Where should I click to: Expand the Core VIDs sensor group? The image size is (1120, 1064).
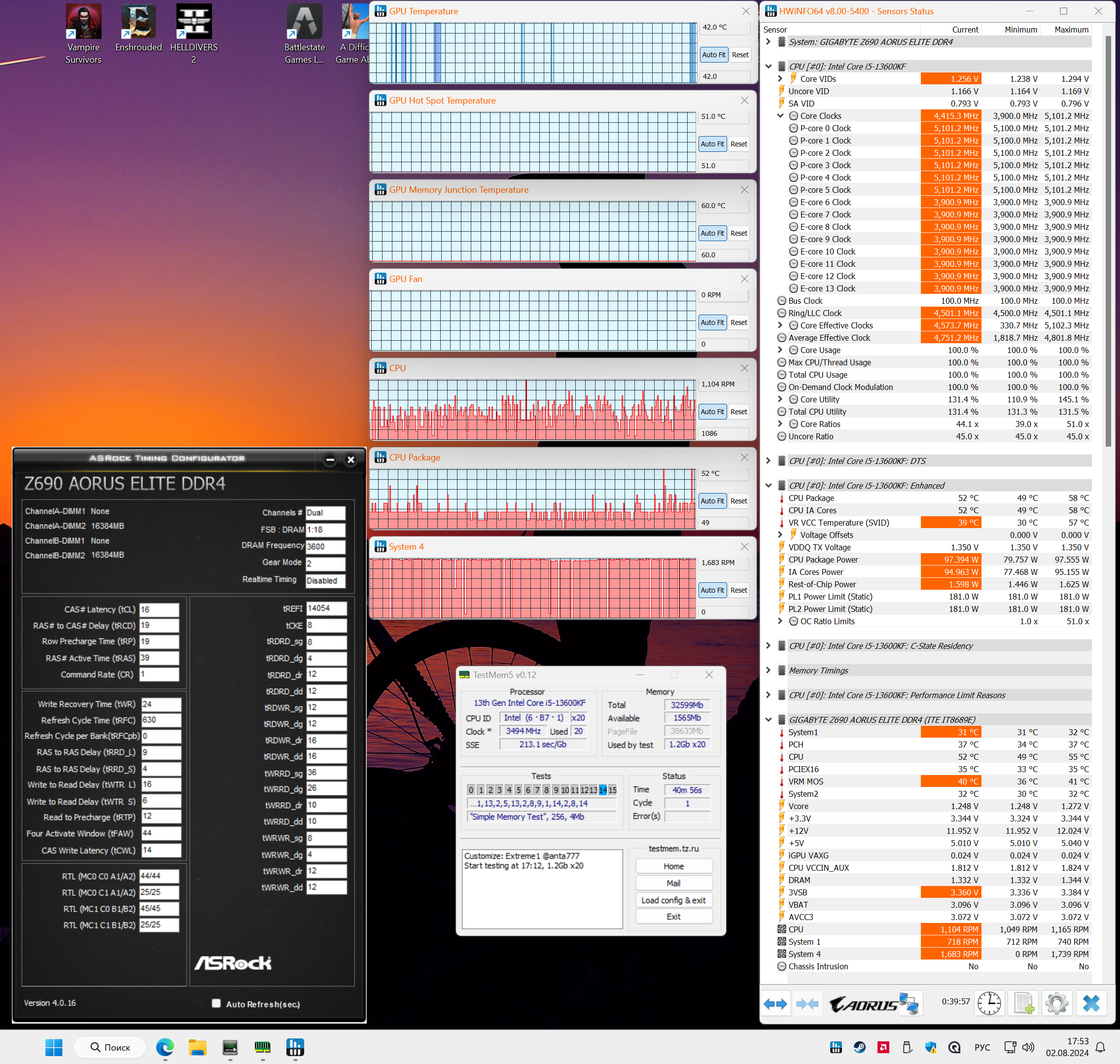pyautogui.click(x=780, y=79)
